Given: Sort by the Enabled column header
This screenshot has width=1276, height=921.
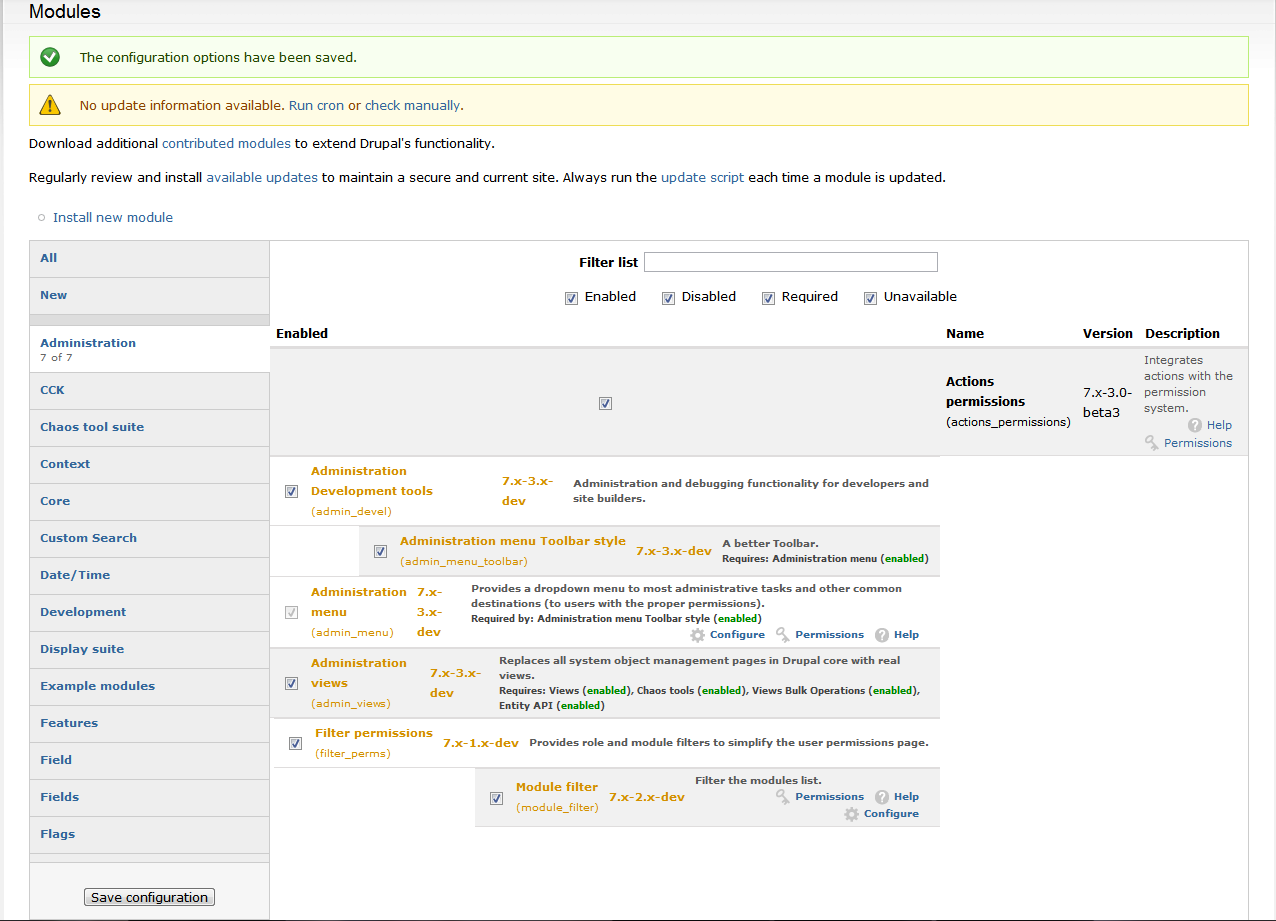Looking at the screenshot, I should tap(302, 334).
